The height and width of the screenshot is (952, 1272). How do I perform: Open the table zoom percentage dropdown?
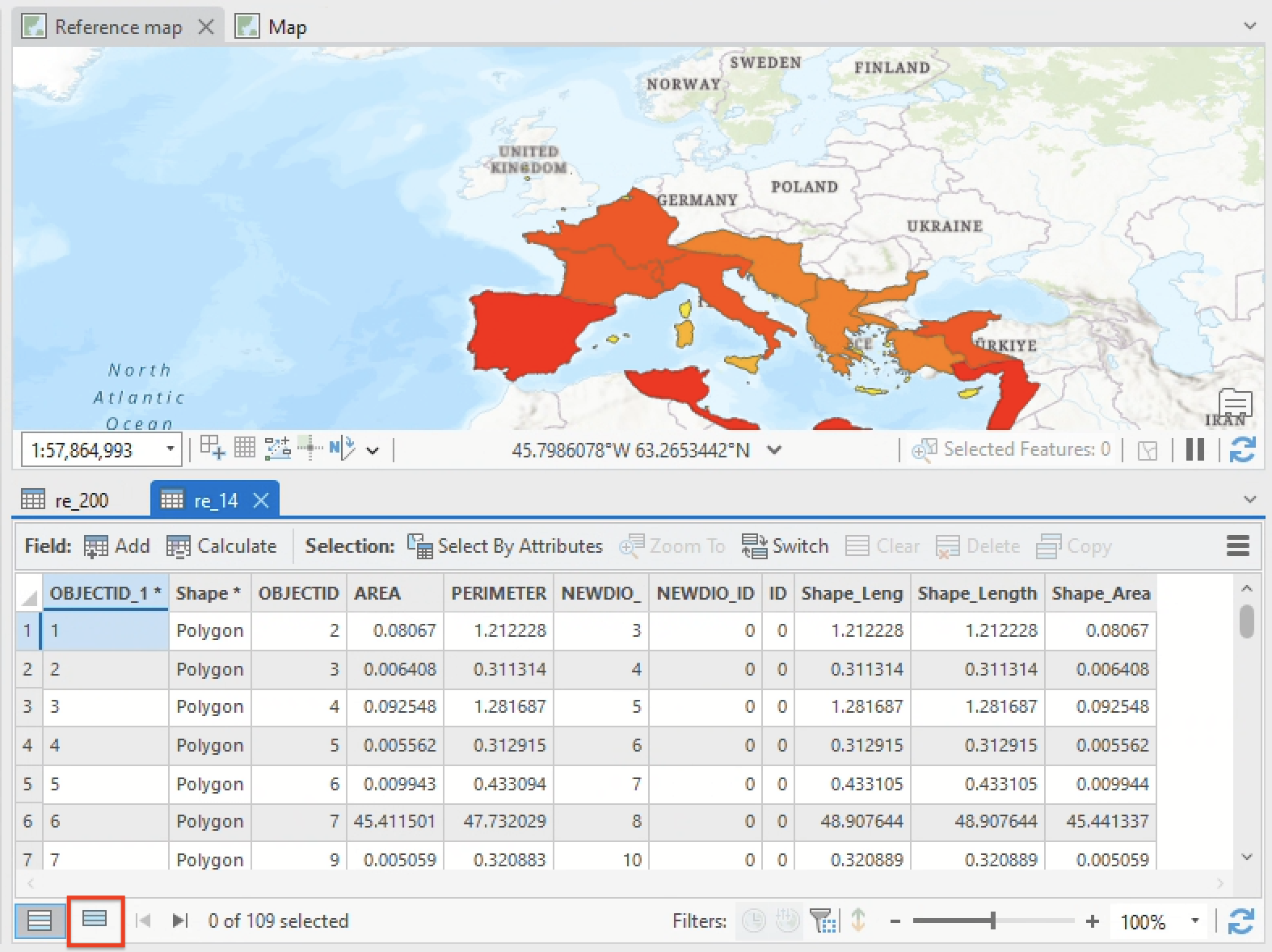point(1194,921)
